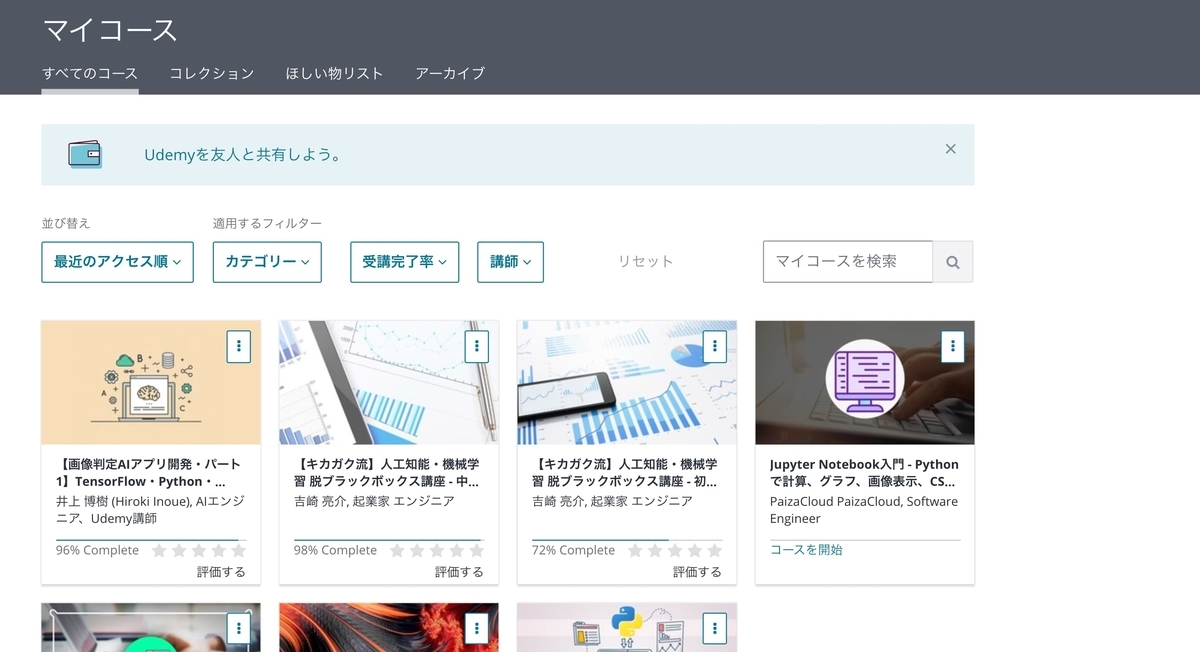This screenshot has height=652, width=1200.
Task: Open the options menu on the TensorFlow course card
Action: coord(238,346)
